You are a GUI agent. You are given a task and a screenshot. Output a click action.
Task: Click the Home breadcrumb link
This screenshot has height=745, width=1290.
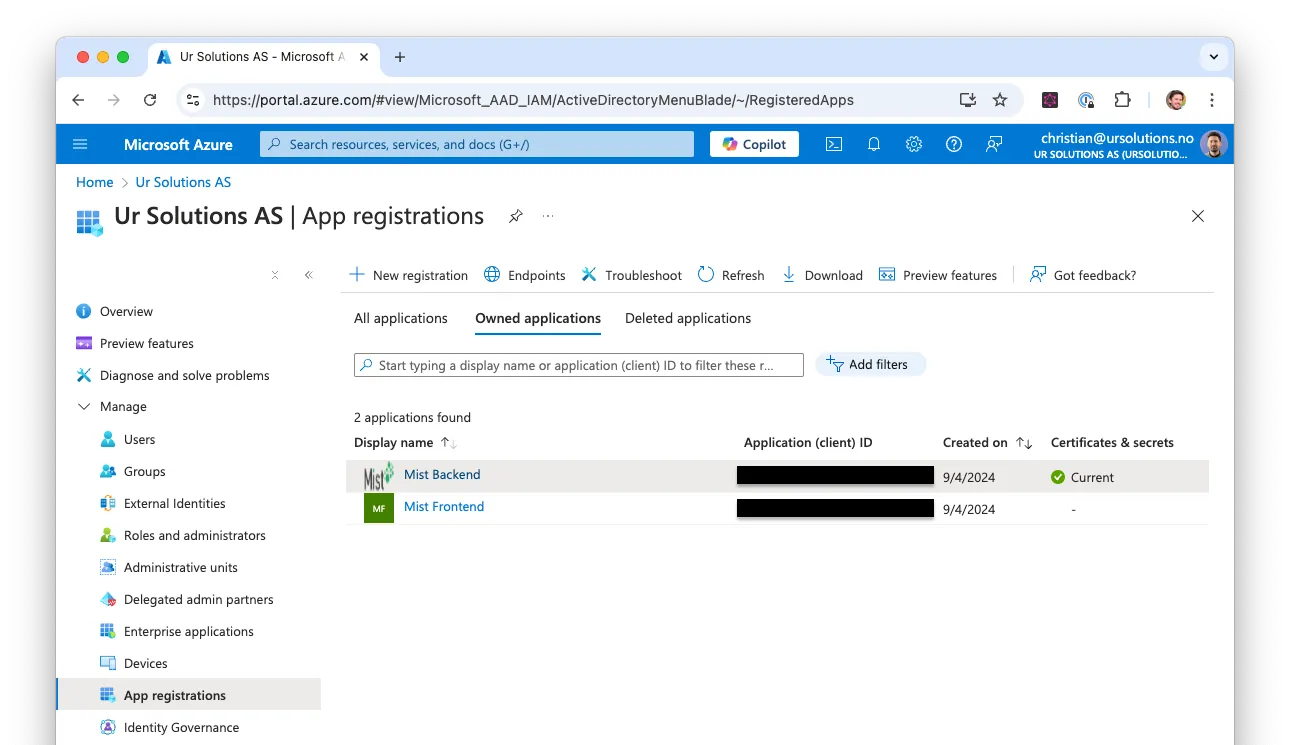click(x=95, y=182)
